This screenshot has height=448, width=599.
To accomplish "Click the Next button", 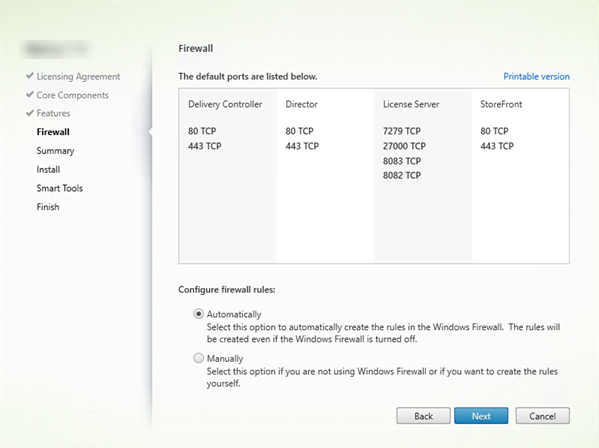I will (481, 416).
